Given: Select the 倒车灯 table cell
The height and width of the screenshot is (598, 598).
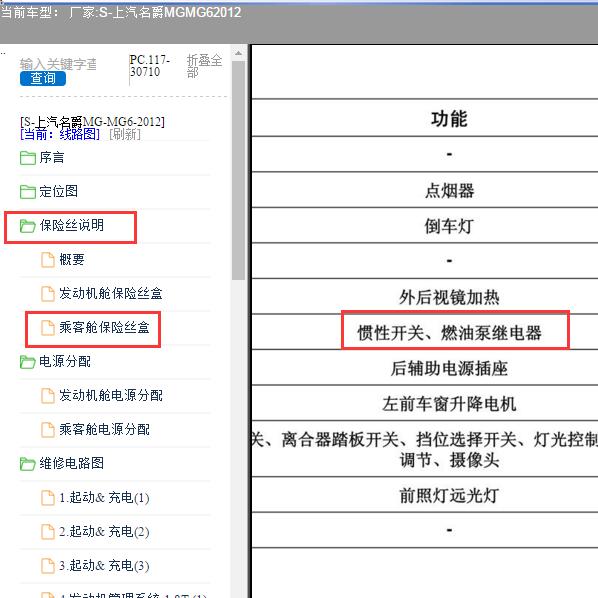Looking at the screenshot, I should tap(449, 226).
